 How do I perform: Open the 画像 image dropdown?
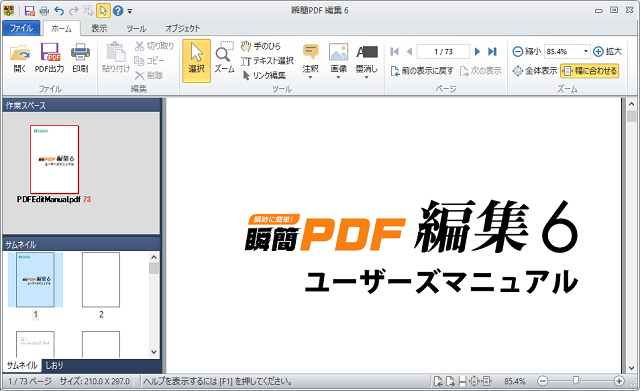click(338, 61)
